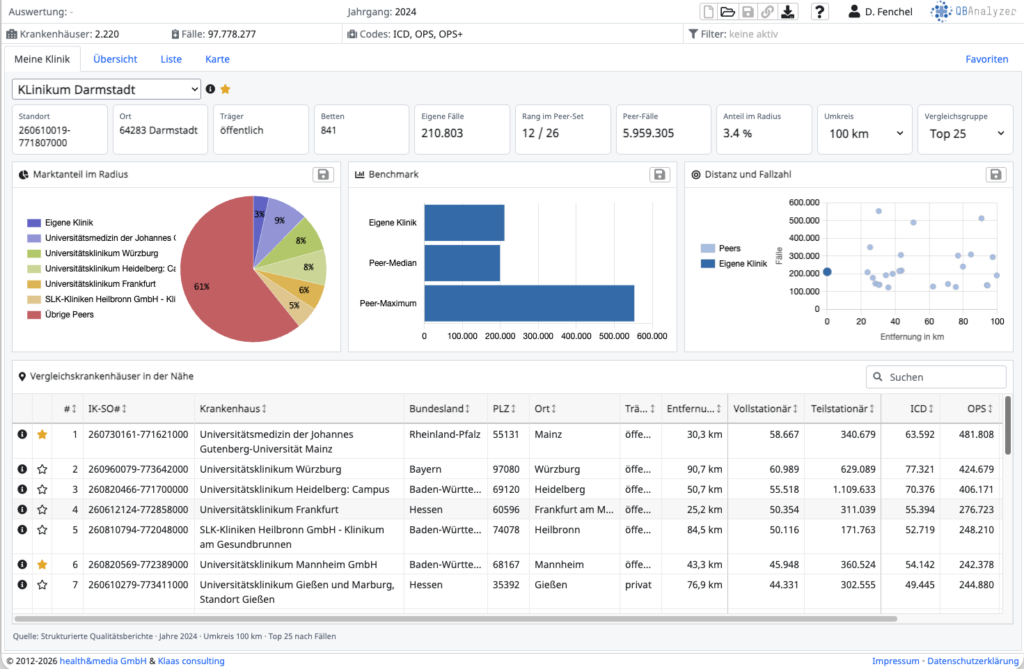Click the Codes icon in the status bar
The height and width of the screenshot is (669, 1024).
coord(352,34)
